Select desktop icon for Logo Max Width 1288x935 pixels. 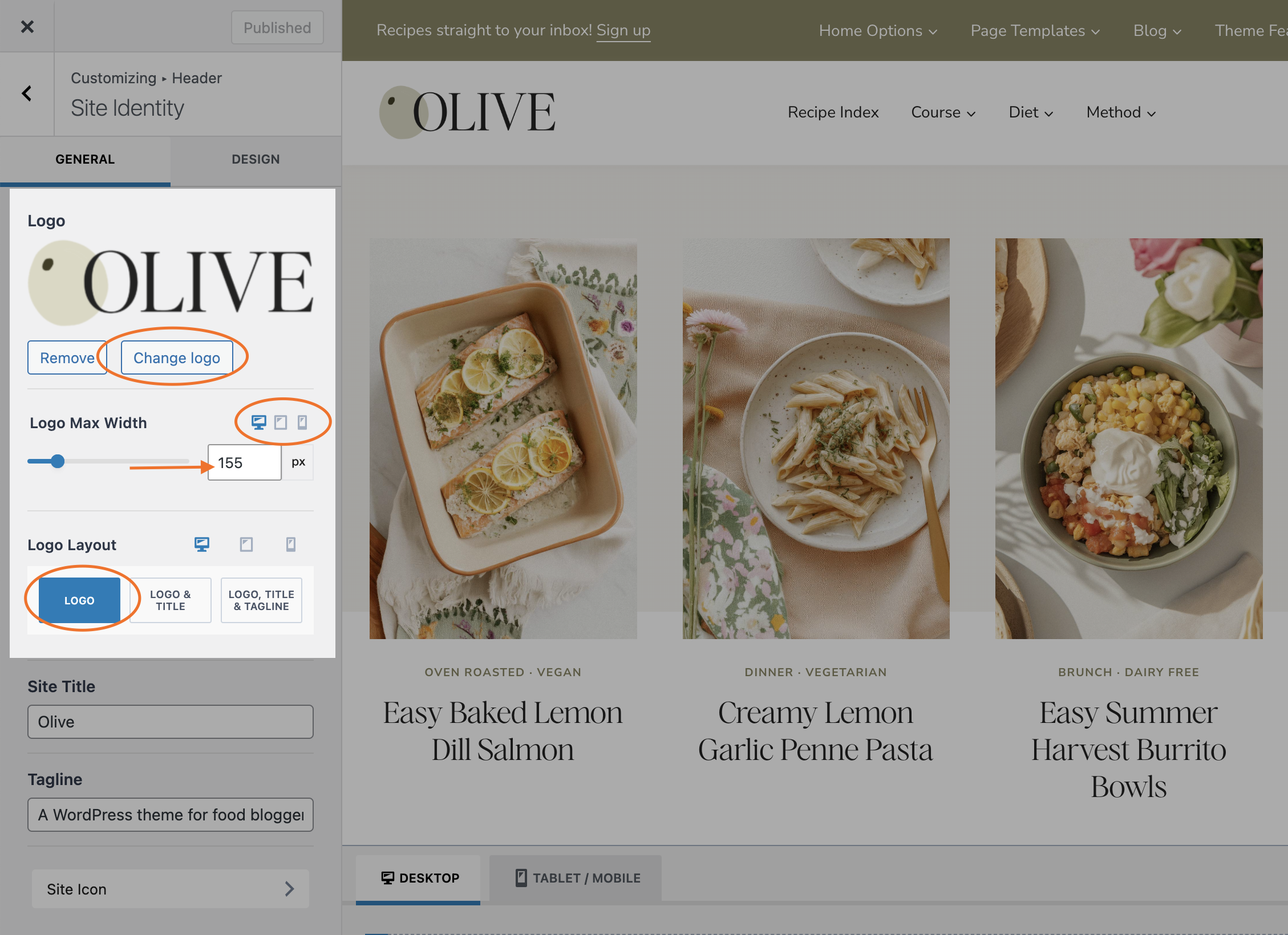click(x=258, y=422)
